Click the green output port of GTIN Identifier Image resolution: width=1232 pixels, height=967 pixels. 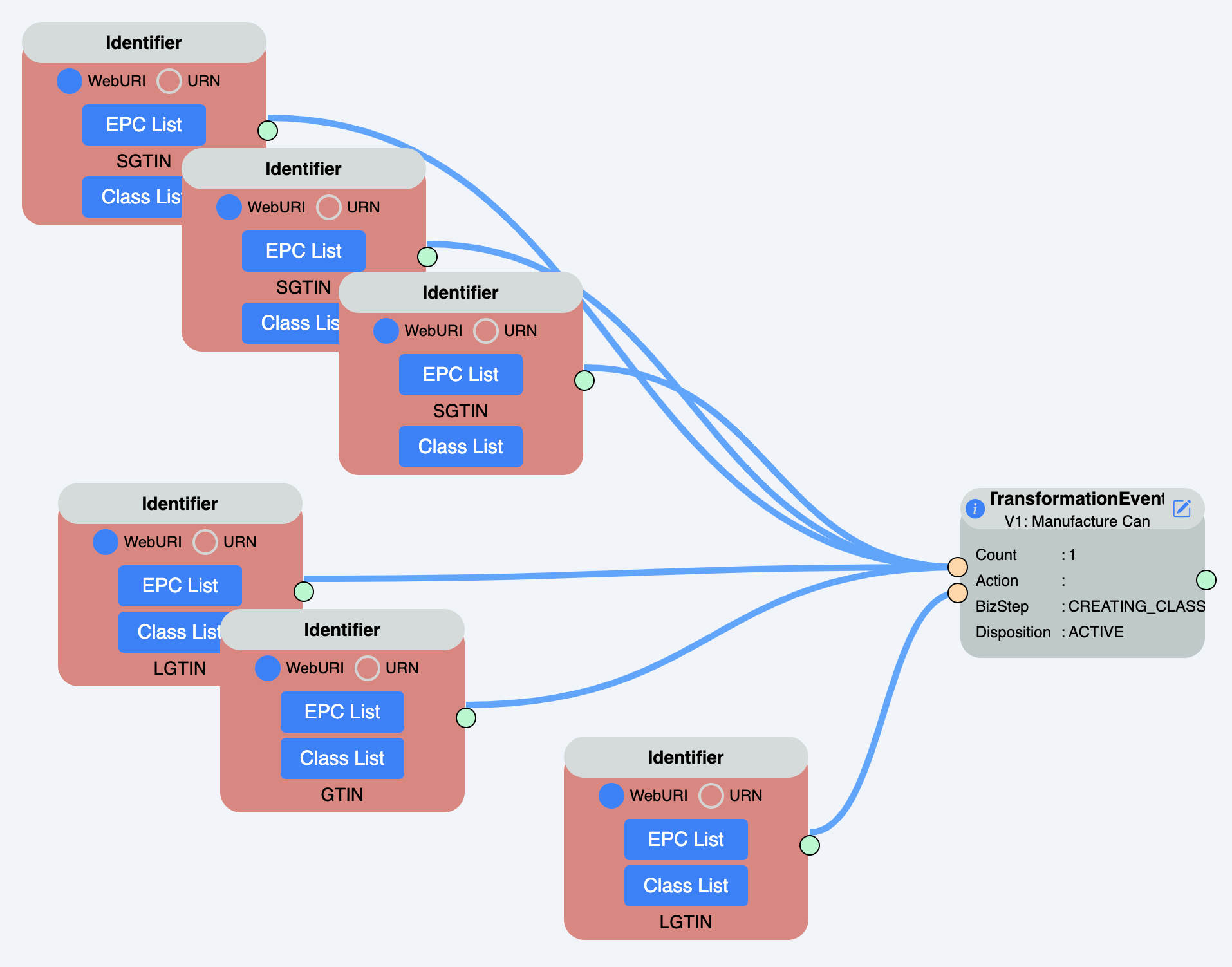pos(466,717)
